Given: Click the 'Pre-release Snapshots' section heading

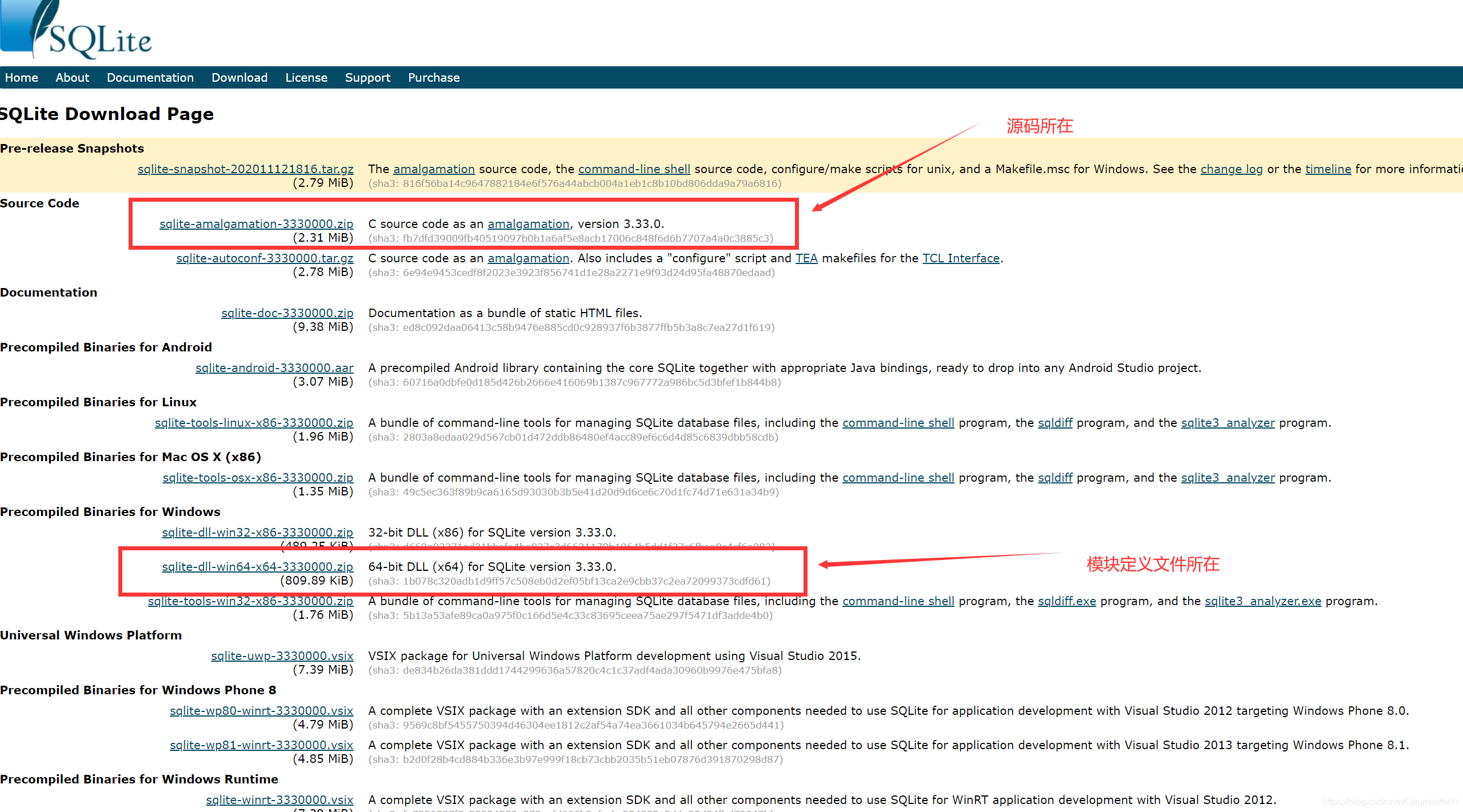Looking at the screenshot, I should click(x=72, y=149).
